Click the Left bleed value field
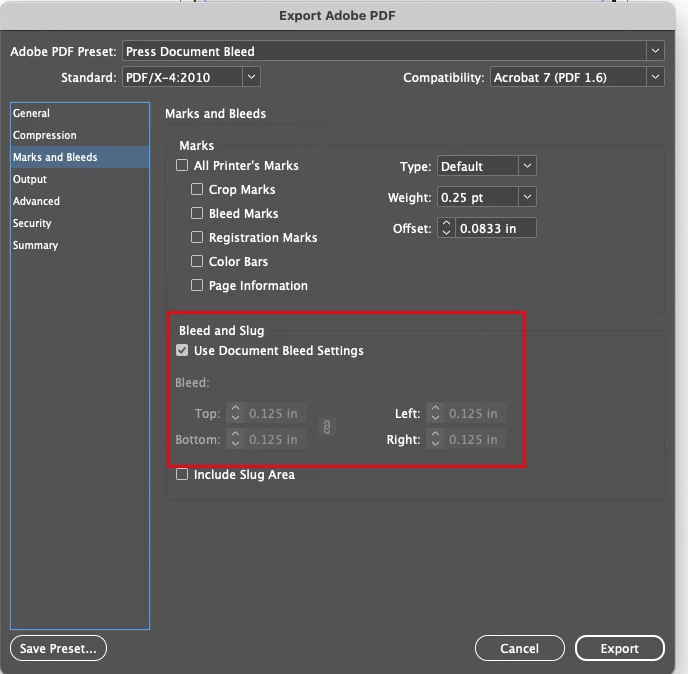This screenshot has width=688, height=674. coord(475,413)
